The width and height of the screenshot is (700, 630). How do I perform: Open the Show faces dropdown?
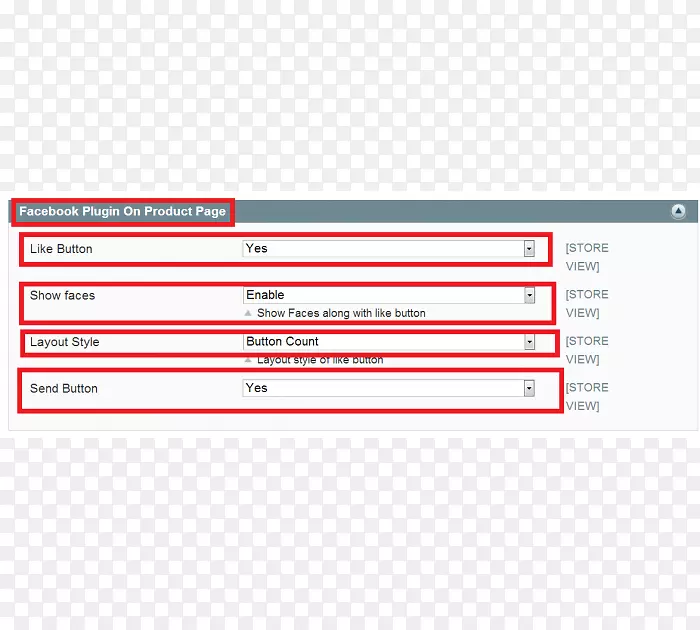(388, 295)
